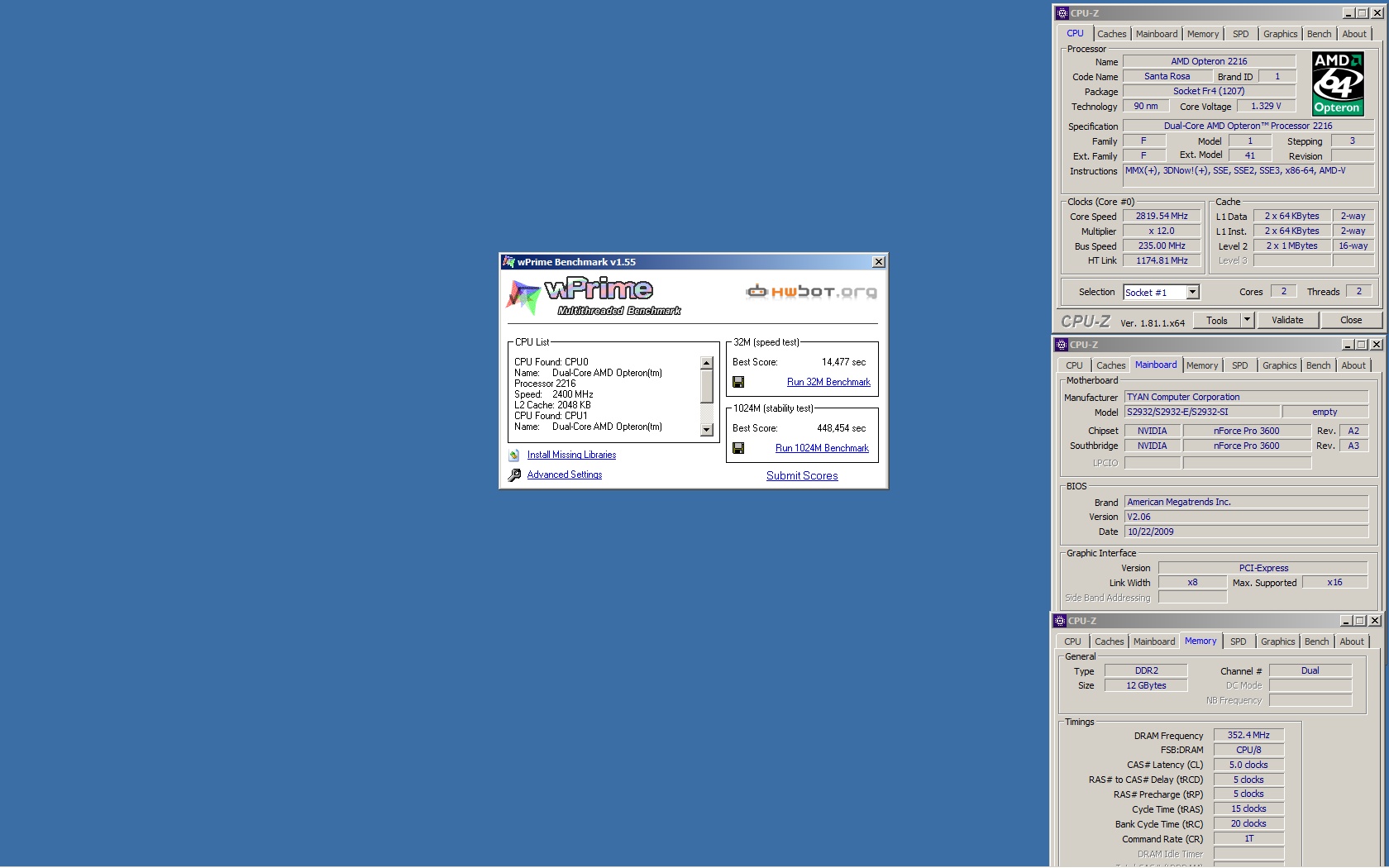This screenshot has width=1389, height=868.
Task: Click the Package Socket Fr4 (1207) field
Action: click(1209, 92)
